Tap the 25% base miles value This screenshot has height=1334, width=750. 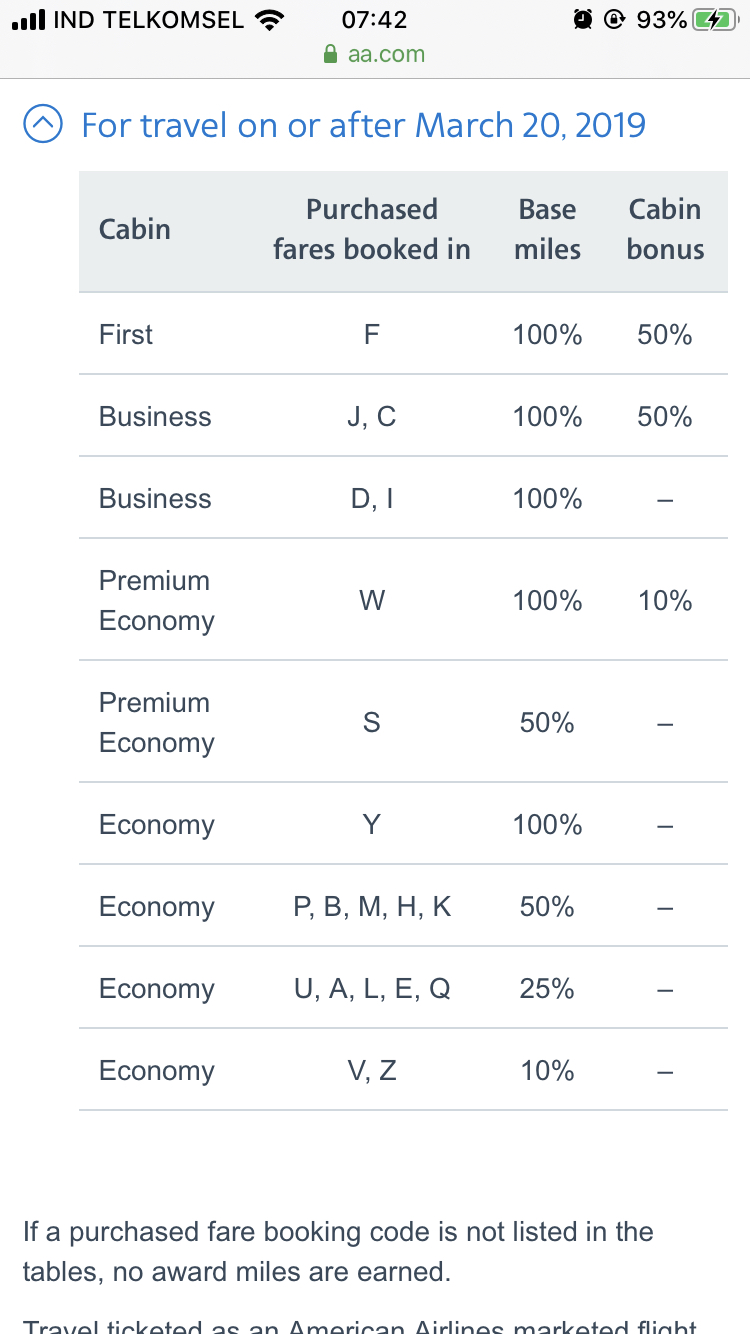click(x=547, y=988)
